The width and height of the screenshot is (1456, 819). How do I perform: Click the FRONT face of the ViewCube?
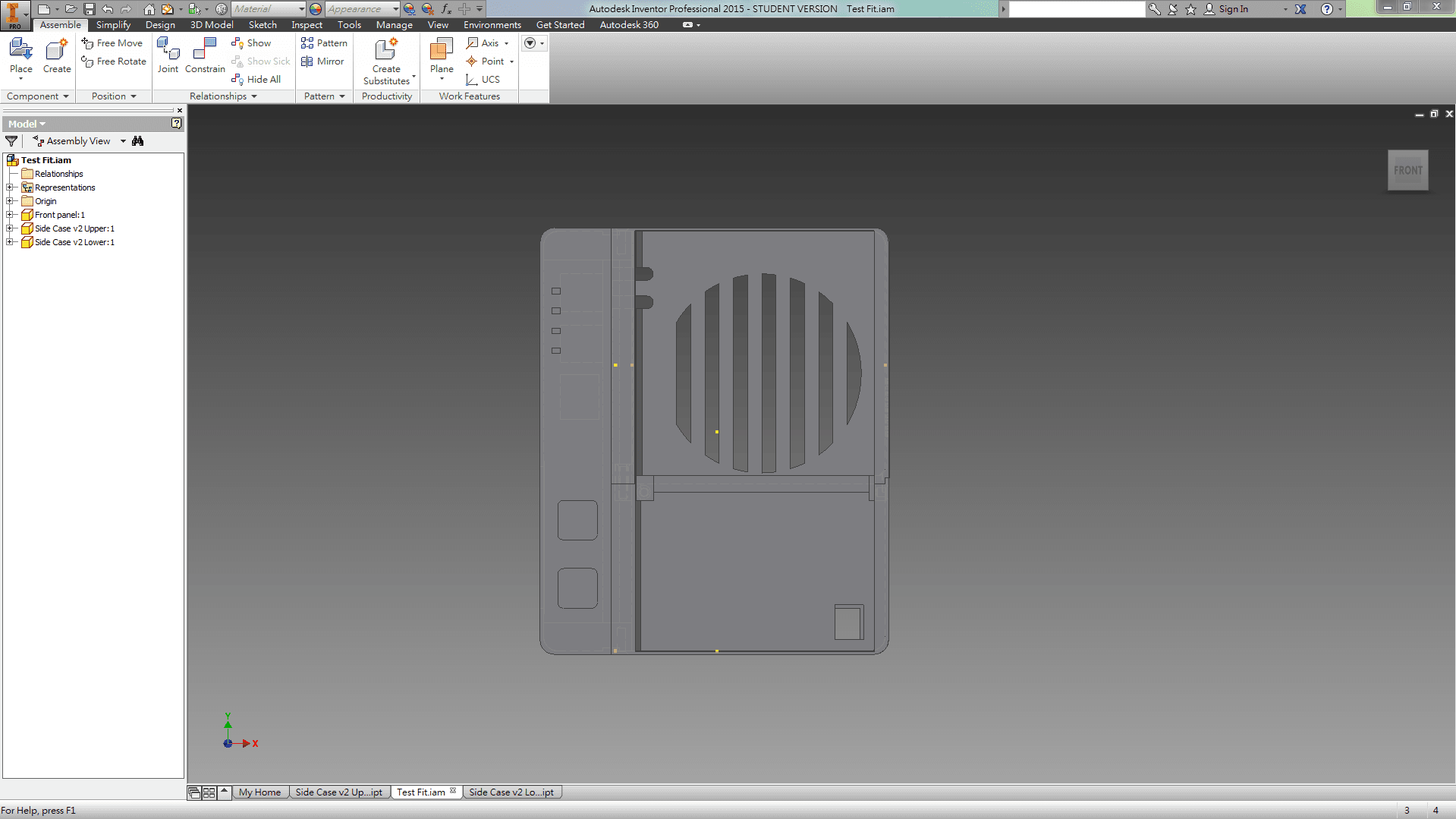[1408, 170]
